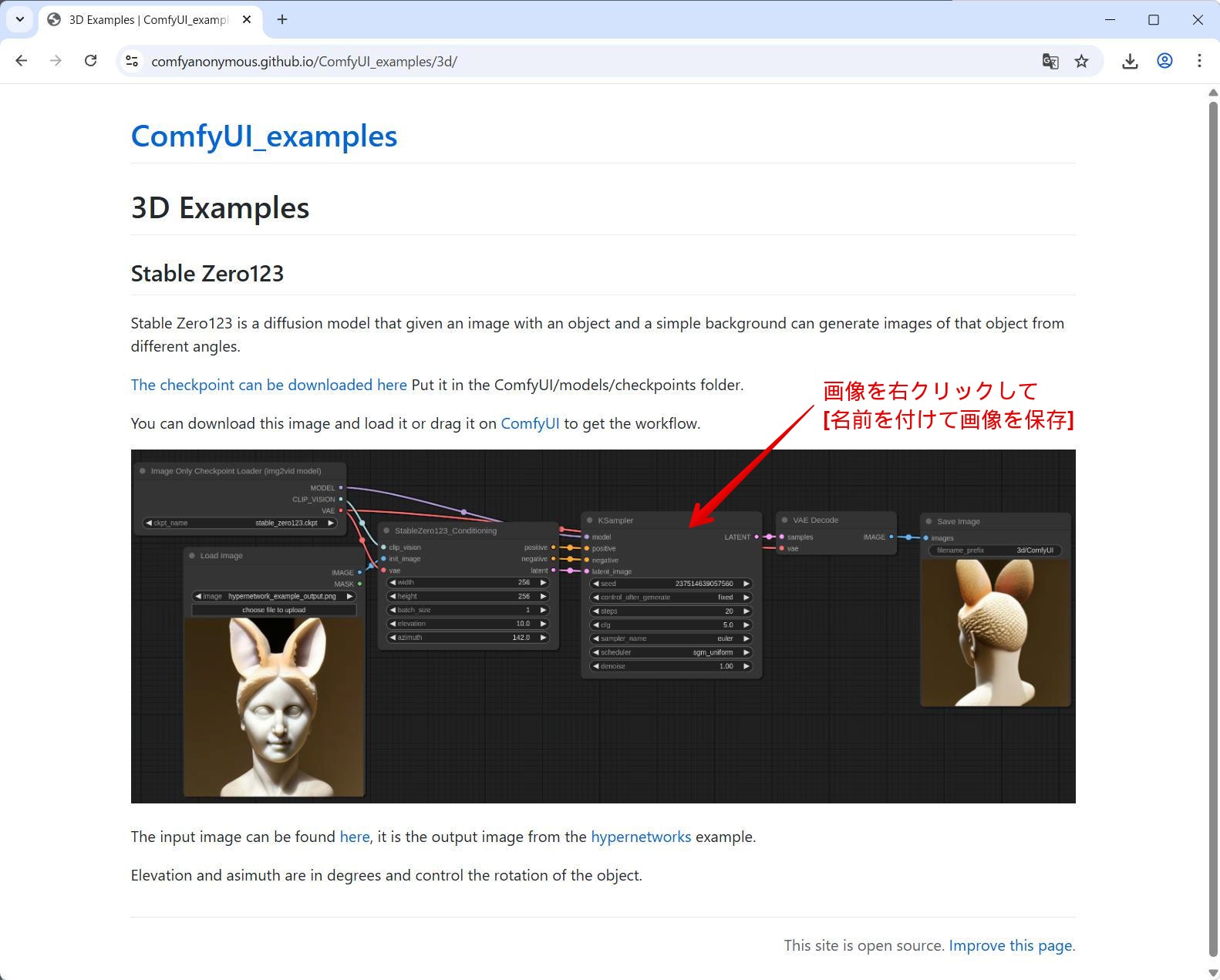Open the ComfyUI_examples title link
The height and width of the screenshot is (980, 1220).
(264, 136)
